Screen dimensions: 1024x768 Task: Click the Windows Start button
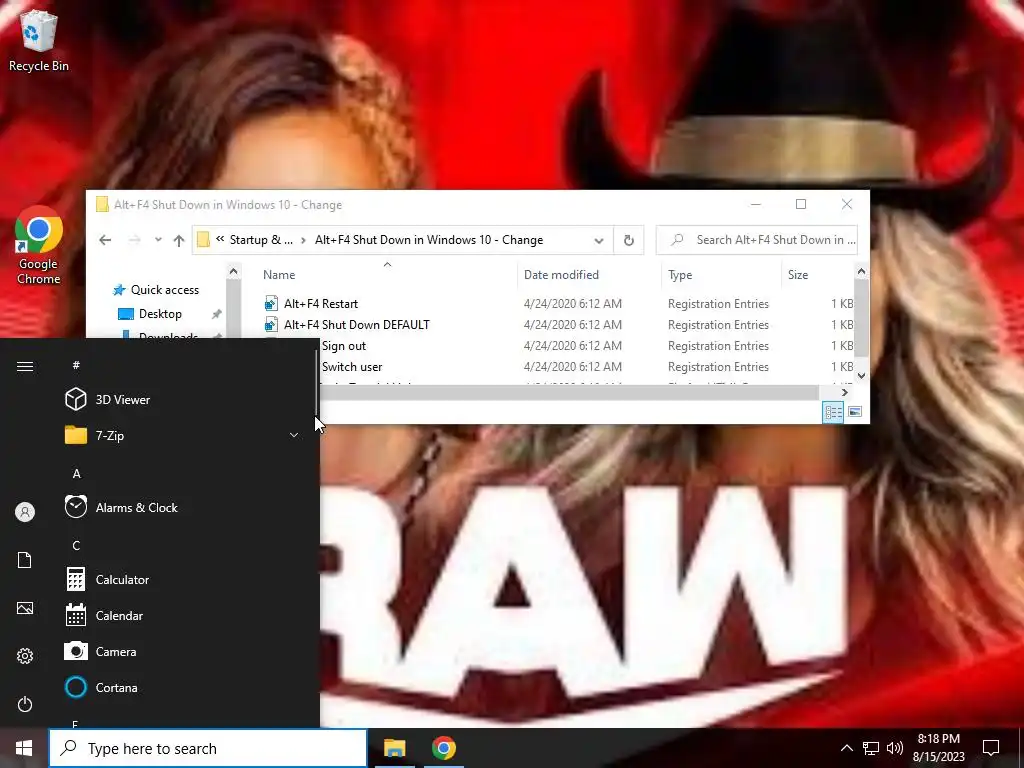pos(24,748)
